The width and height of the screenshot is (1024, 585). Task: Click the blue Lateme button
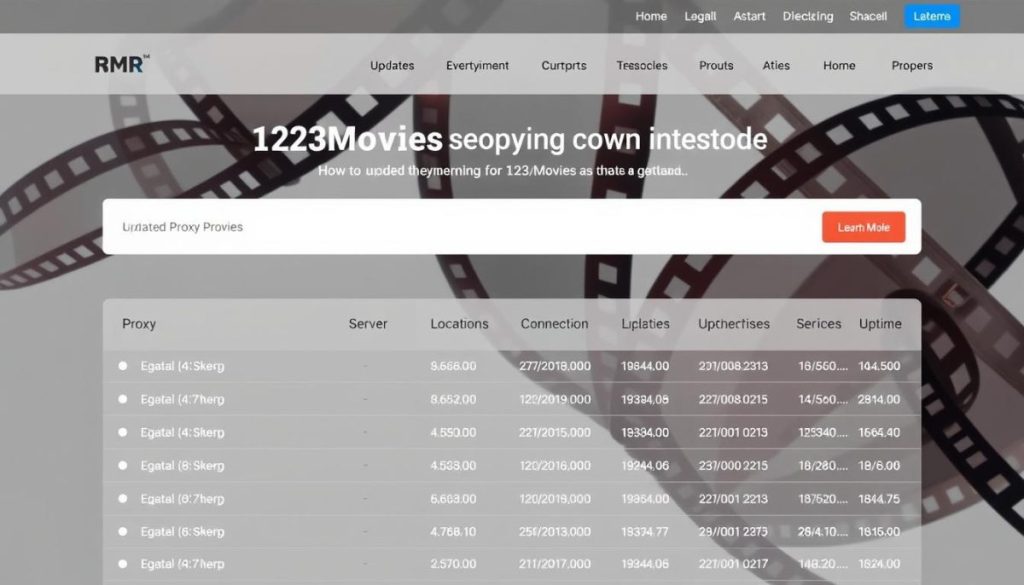pyautogui.click(x=932, y=16)
